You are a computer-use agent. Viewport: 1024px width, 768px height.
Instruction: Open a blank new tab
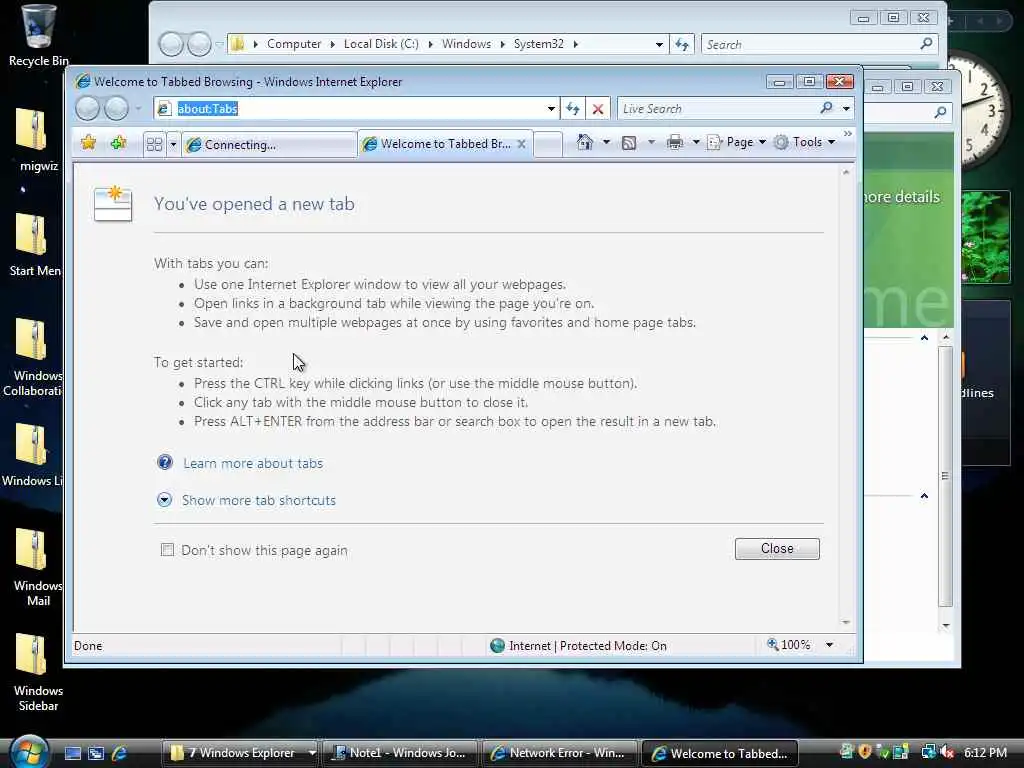(x=547, y=144)
